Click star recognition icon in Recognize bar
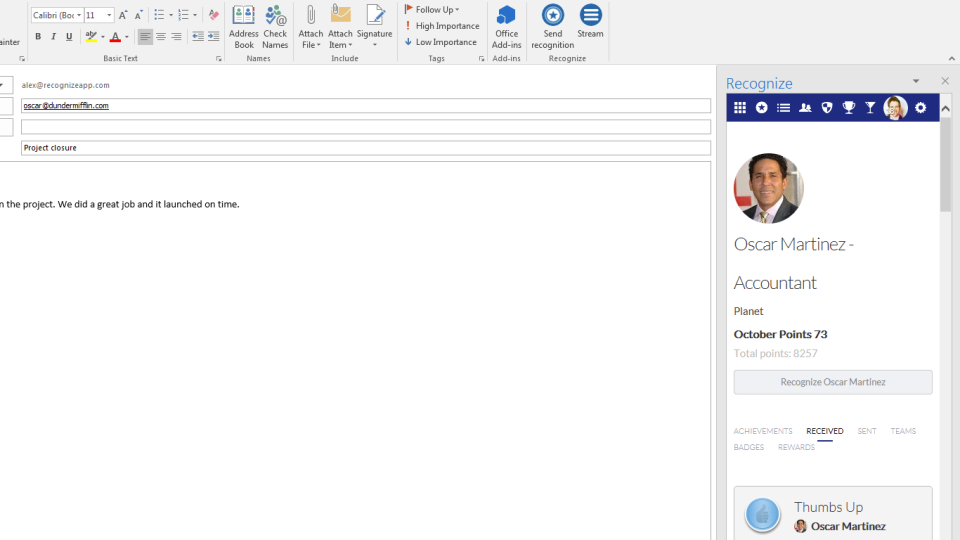This screenshot has width=960, height=540. click(x=762, y=108)
